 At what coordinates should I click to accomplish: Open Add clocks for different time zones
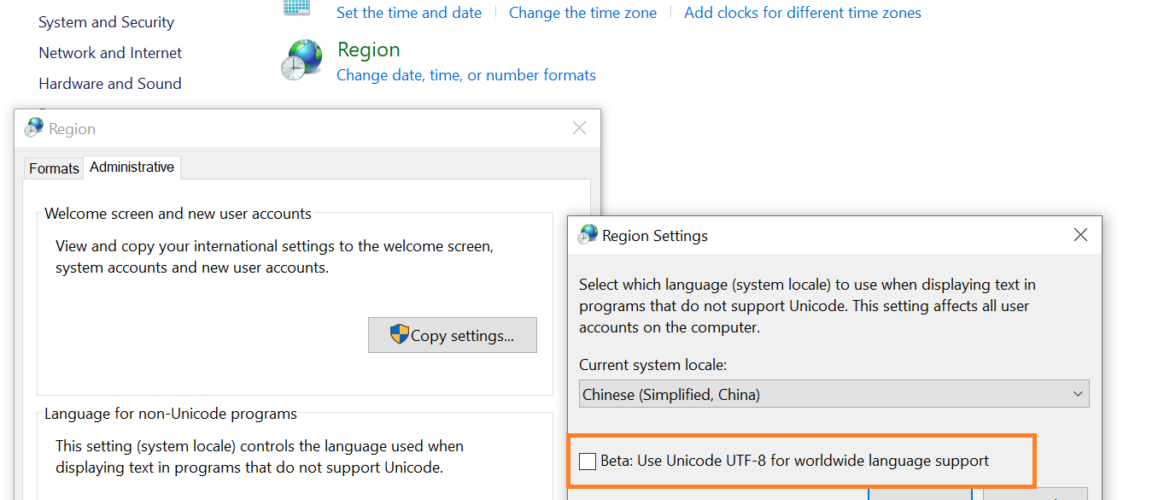(802, 13)
